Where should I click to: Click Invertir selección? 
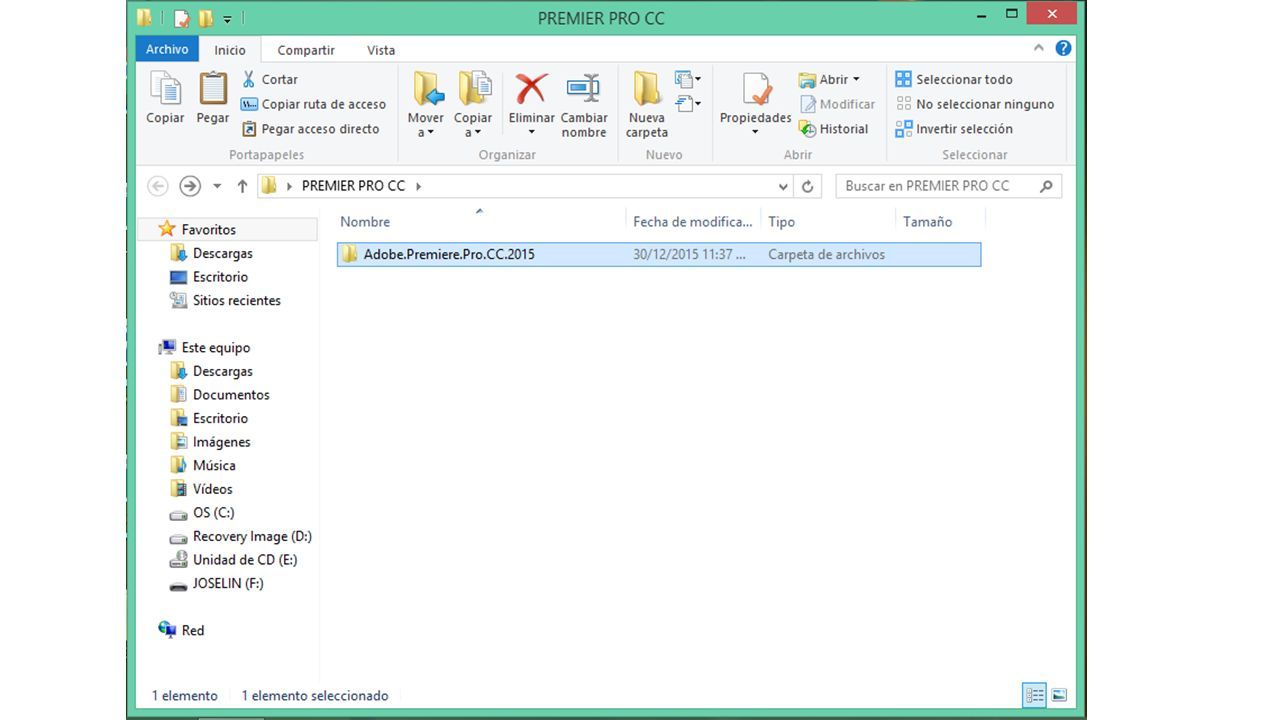tap(954, 129)
